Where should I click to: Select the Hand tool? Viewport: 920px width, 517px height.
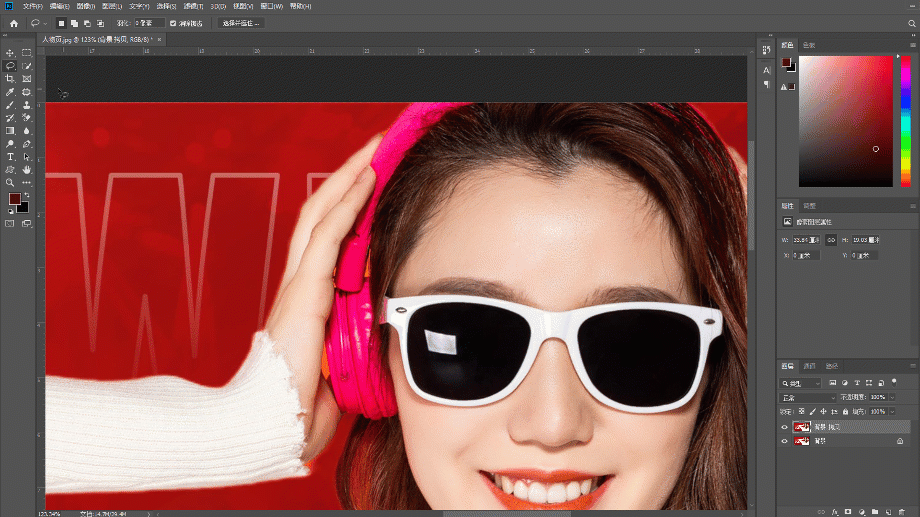point(26,170)
